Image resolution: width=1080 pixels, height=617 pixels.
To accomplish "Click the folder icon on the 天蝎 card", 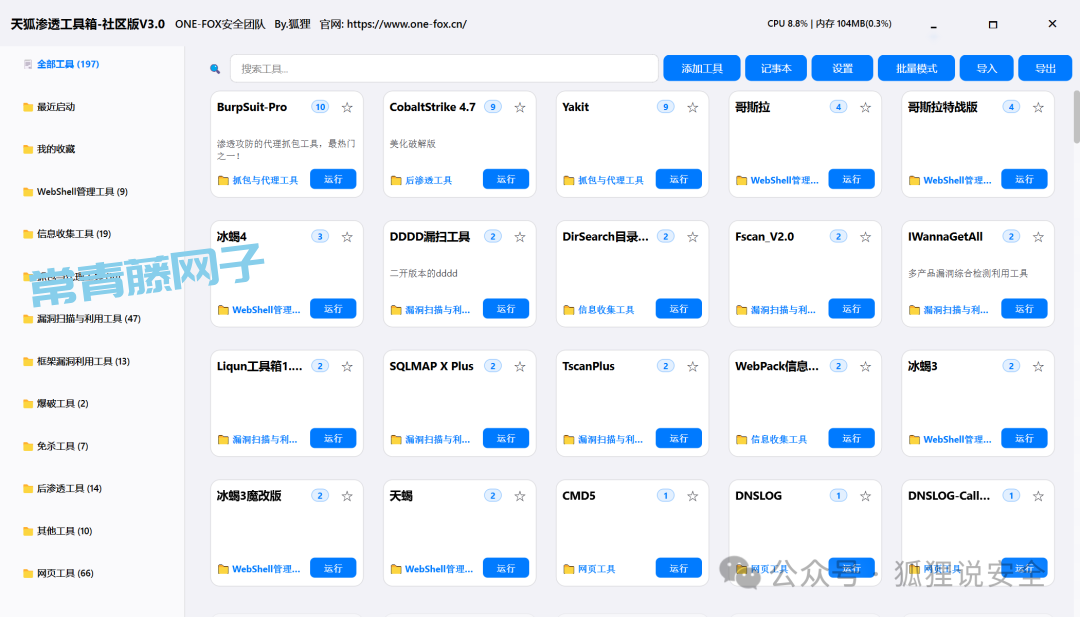I will 395,568.
